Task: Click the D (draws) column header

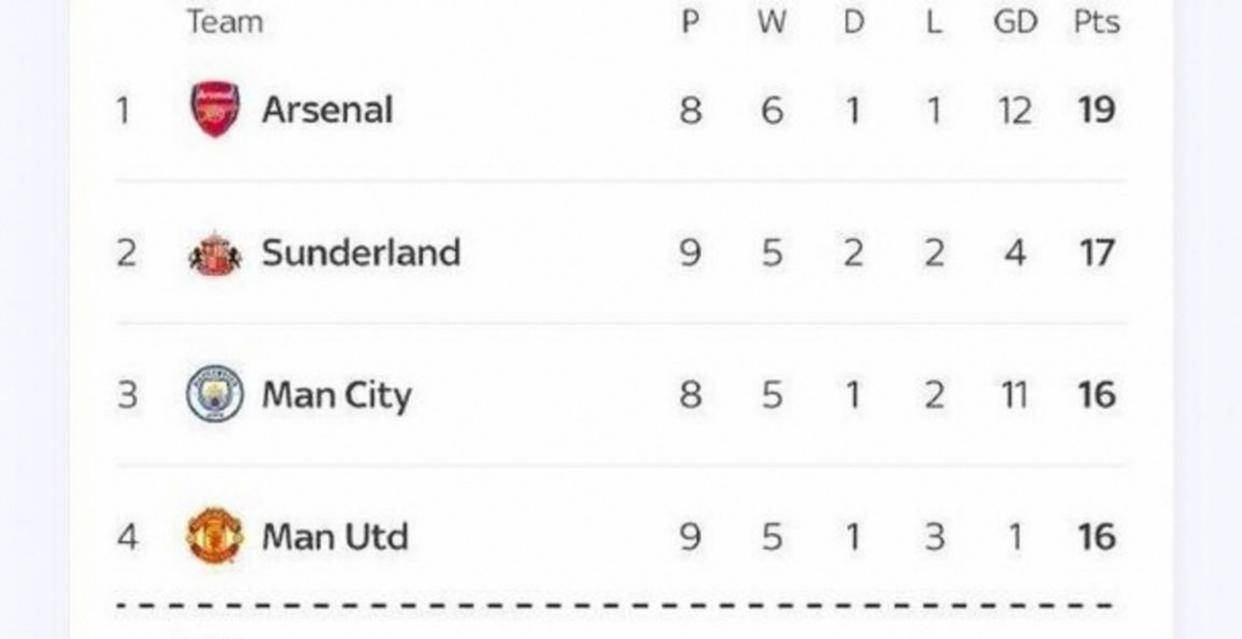Action: click(853, 22)
